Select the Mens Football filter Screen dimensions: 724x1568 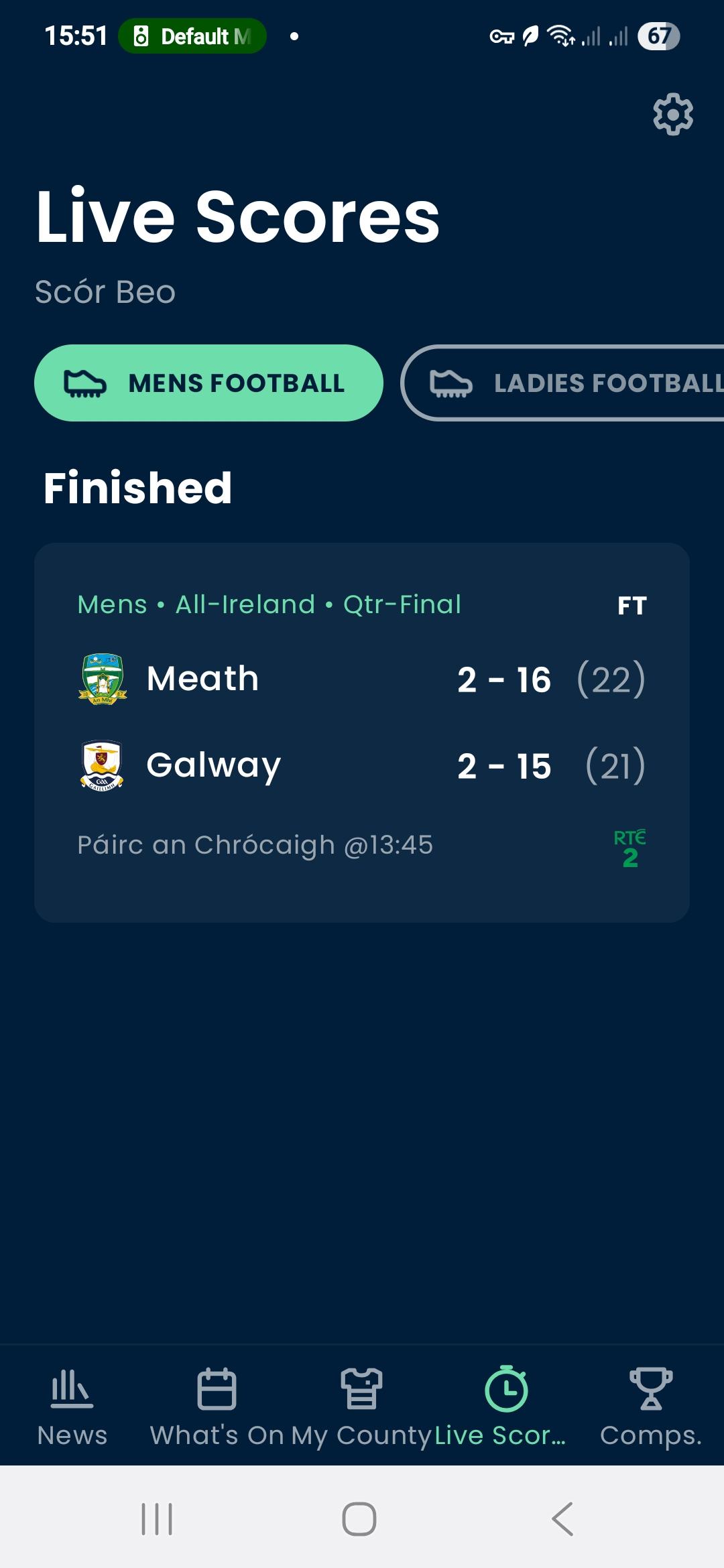(x=208, y=383)
